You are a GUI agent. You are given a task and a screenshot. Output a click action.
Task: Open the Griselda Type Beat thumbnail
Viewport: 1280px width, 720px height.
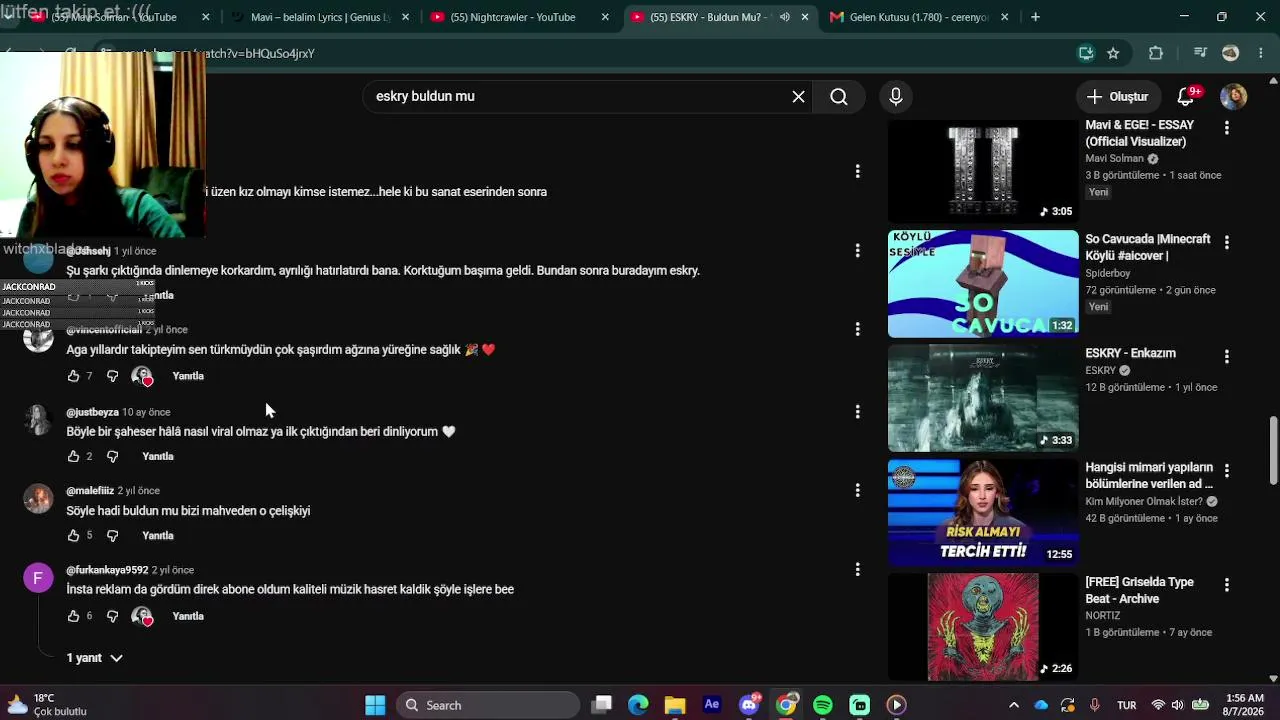[x=983, y=626]
